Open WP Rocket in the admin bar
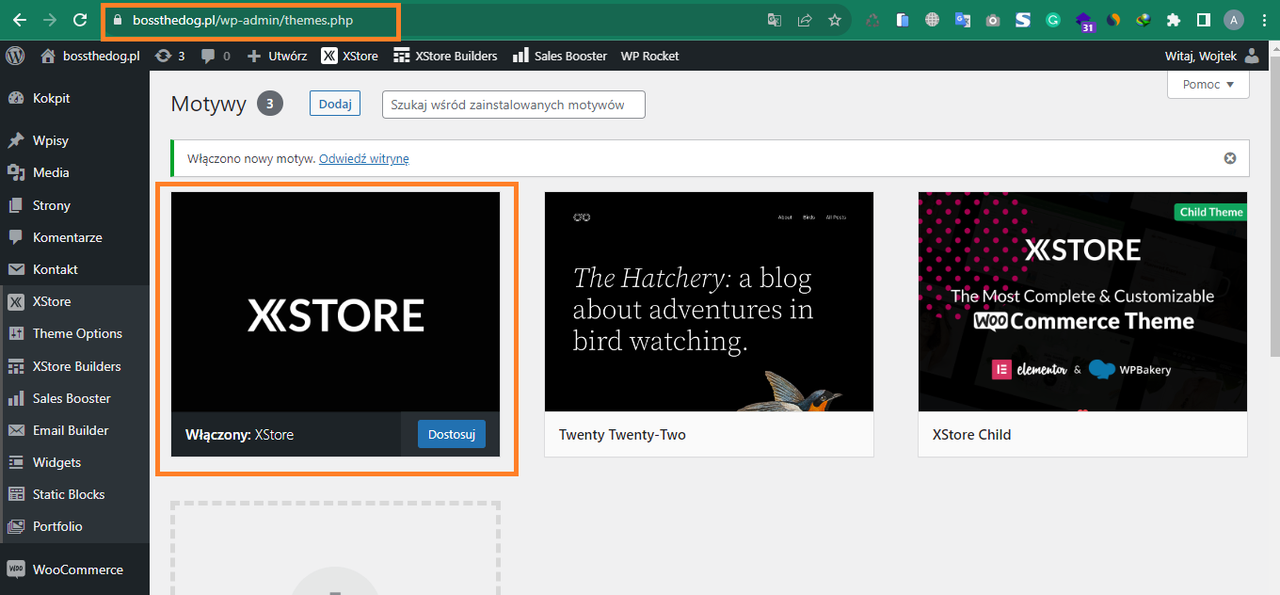This screenshot has width=1280, height=595. pos(650,56)
